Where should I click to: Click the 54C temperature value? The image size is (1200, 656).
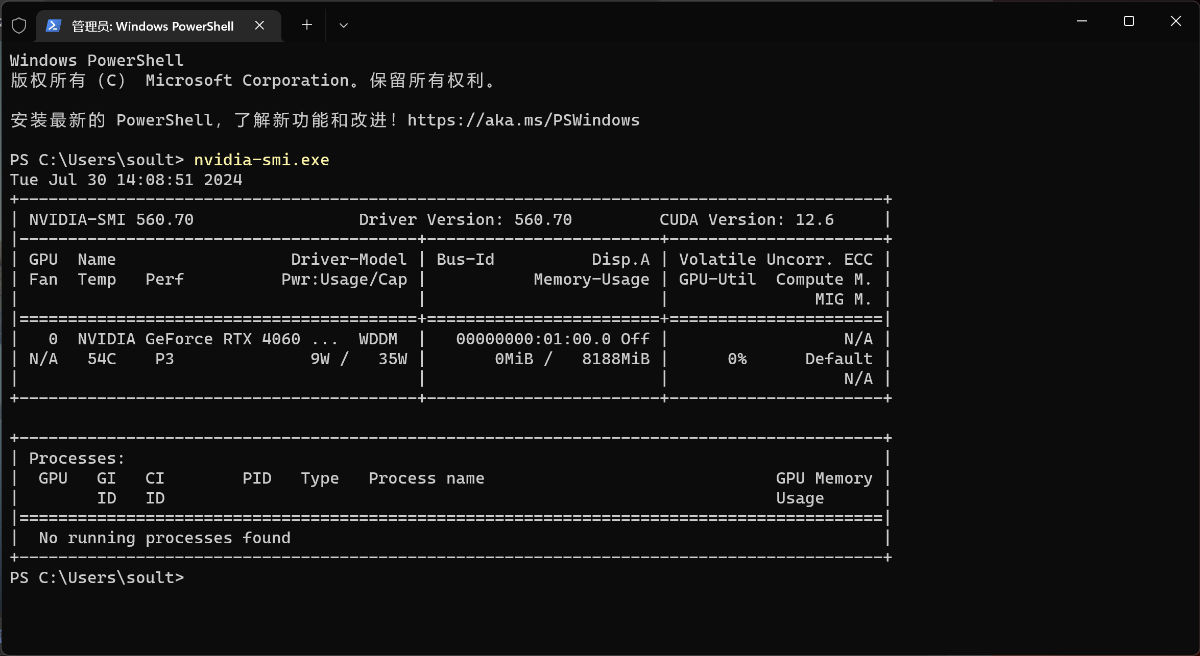coord(102,359)
